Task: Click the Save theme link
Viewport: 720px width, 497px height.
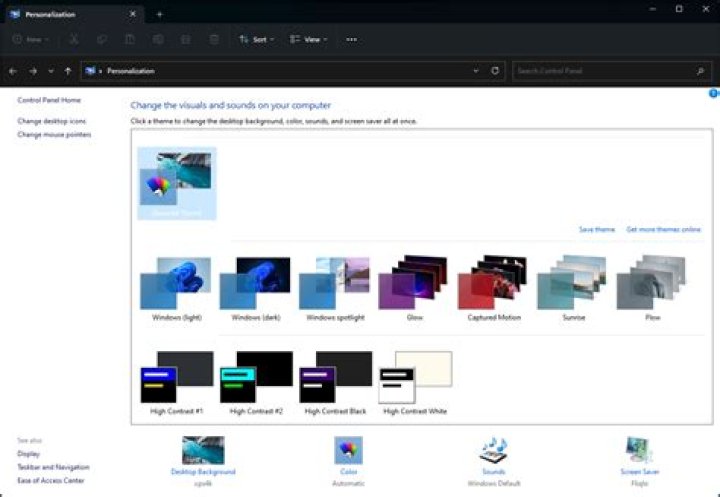Action: 596,229
